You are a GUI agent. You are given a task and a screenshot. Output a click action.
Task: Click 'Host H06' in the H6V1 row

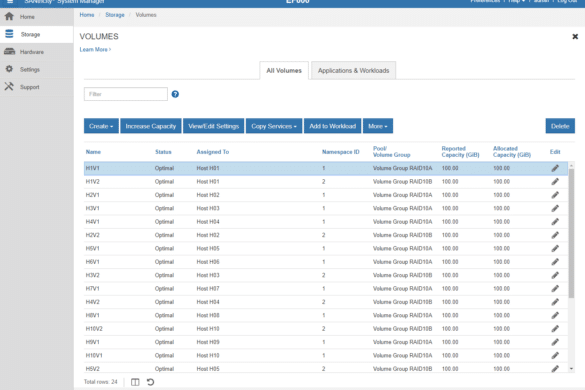coord(208,262)
